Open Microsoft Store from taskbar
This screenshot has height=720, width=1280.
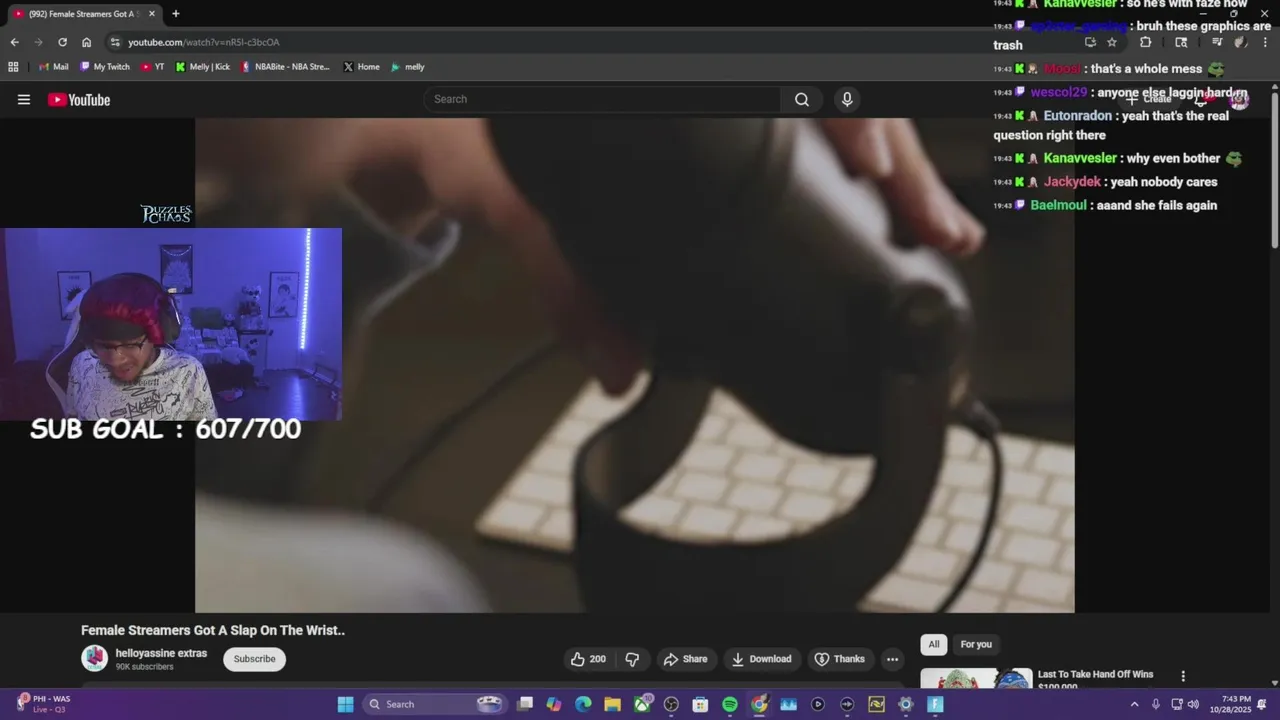click(700, 704)
